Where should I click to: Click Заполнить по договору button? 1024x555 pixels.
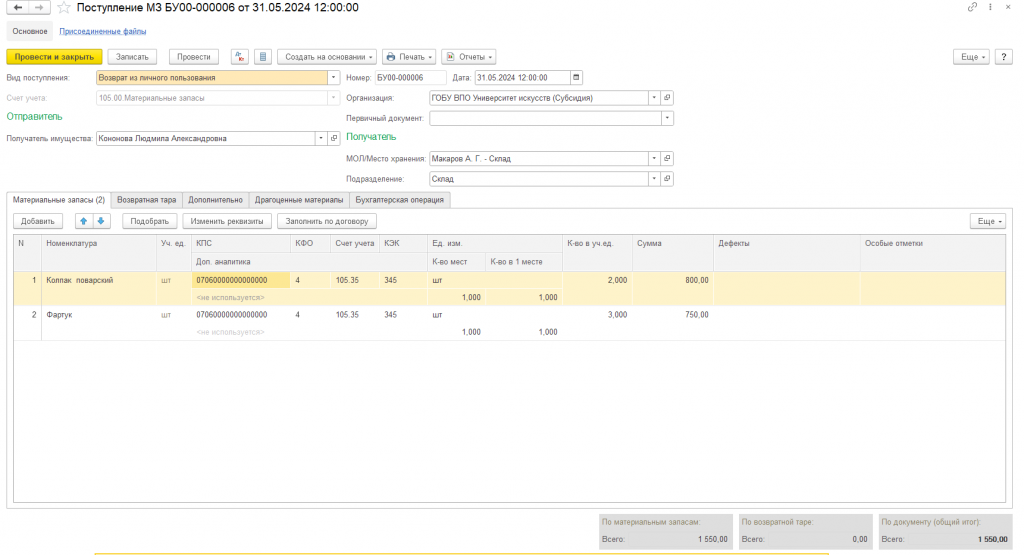[327, 221]
